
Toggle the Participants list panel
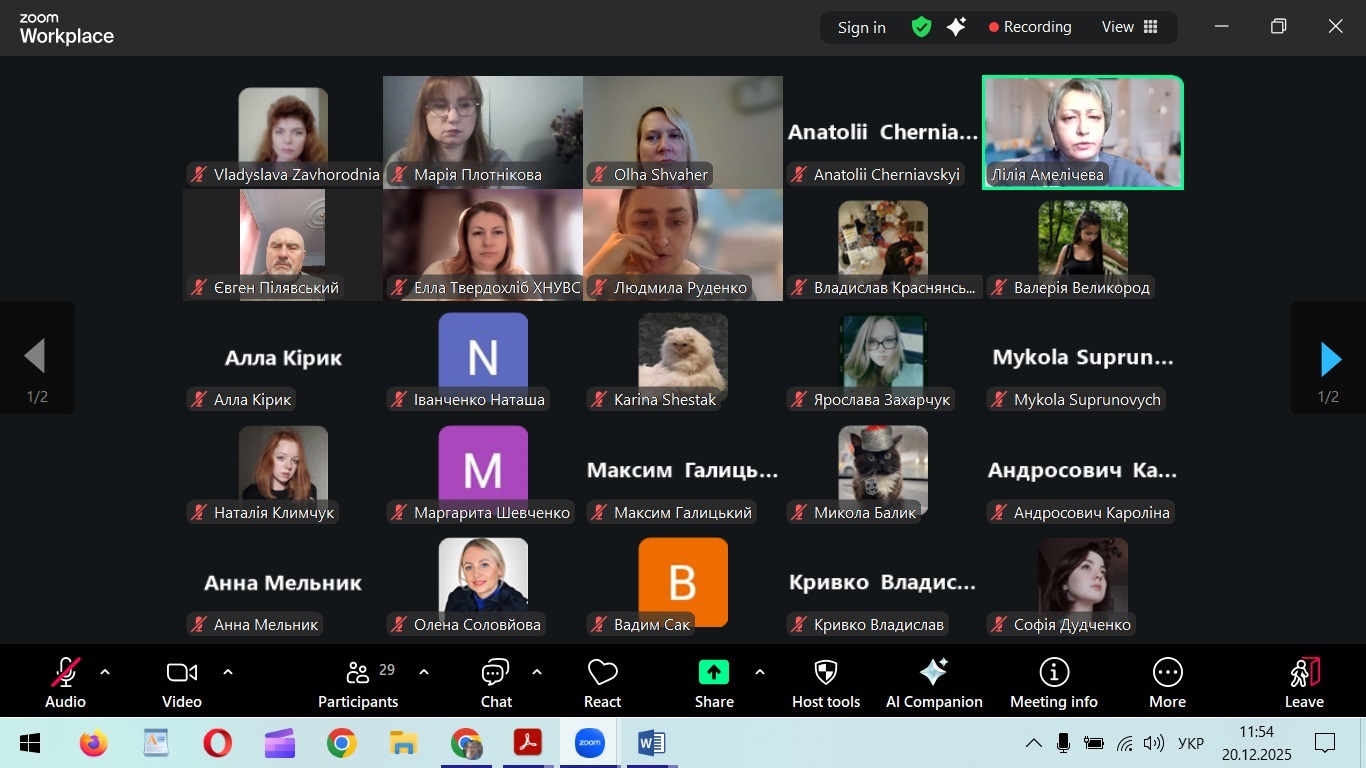point(358,683)
